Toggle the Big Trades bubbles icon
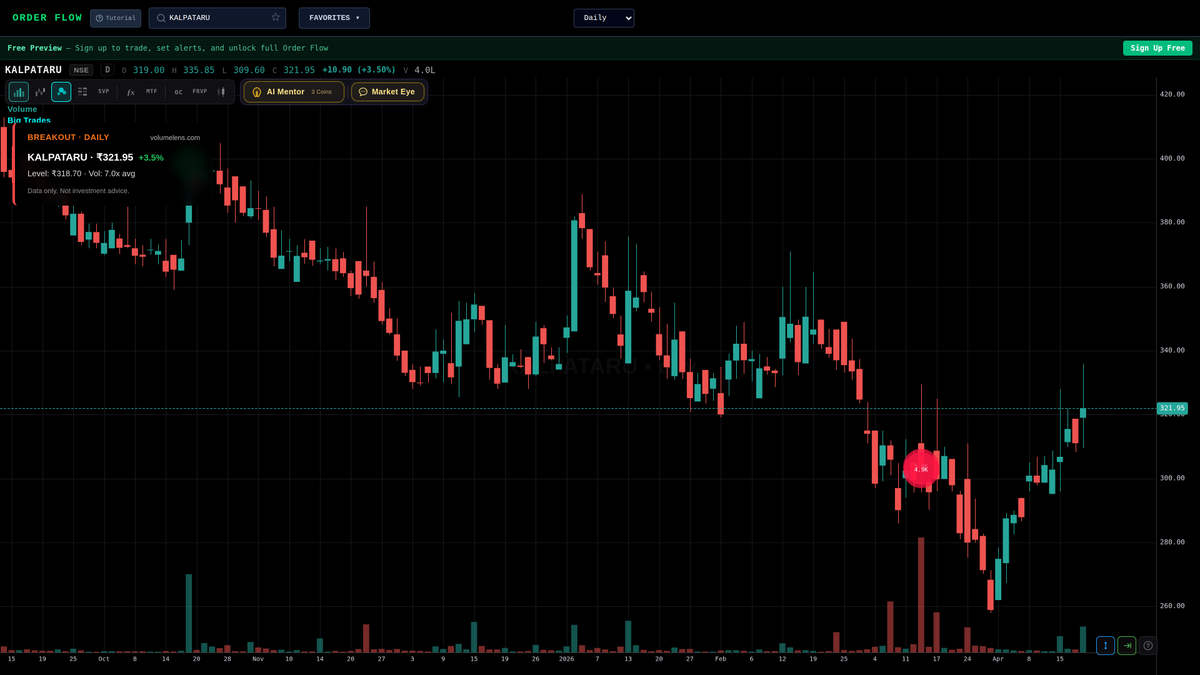The width and height of the screenshot is (1200, 675). [61, 92]
